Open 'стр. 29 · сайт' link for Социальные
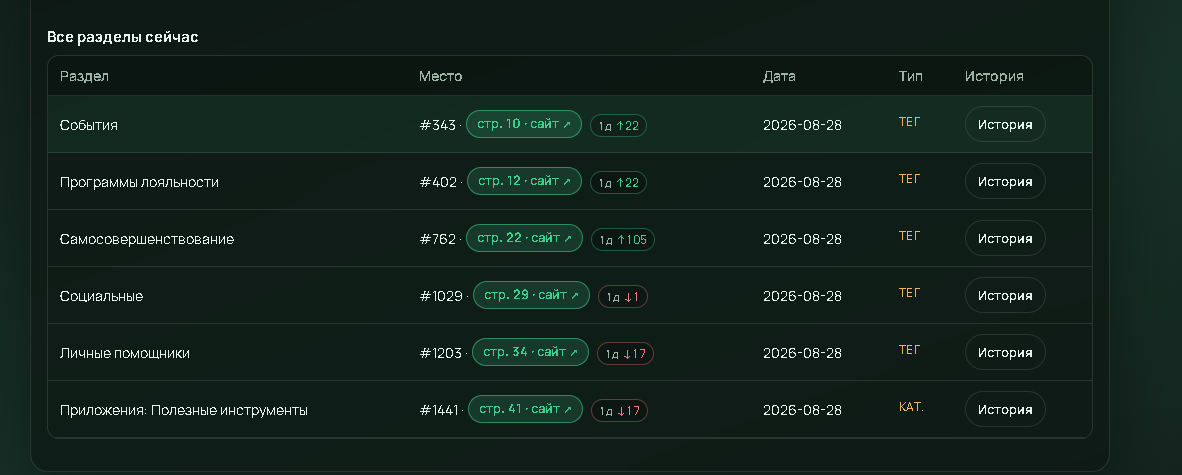 click(x=531, y=296)
